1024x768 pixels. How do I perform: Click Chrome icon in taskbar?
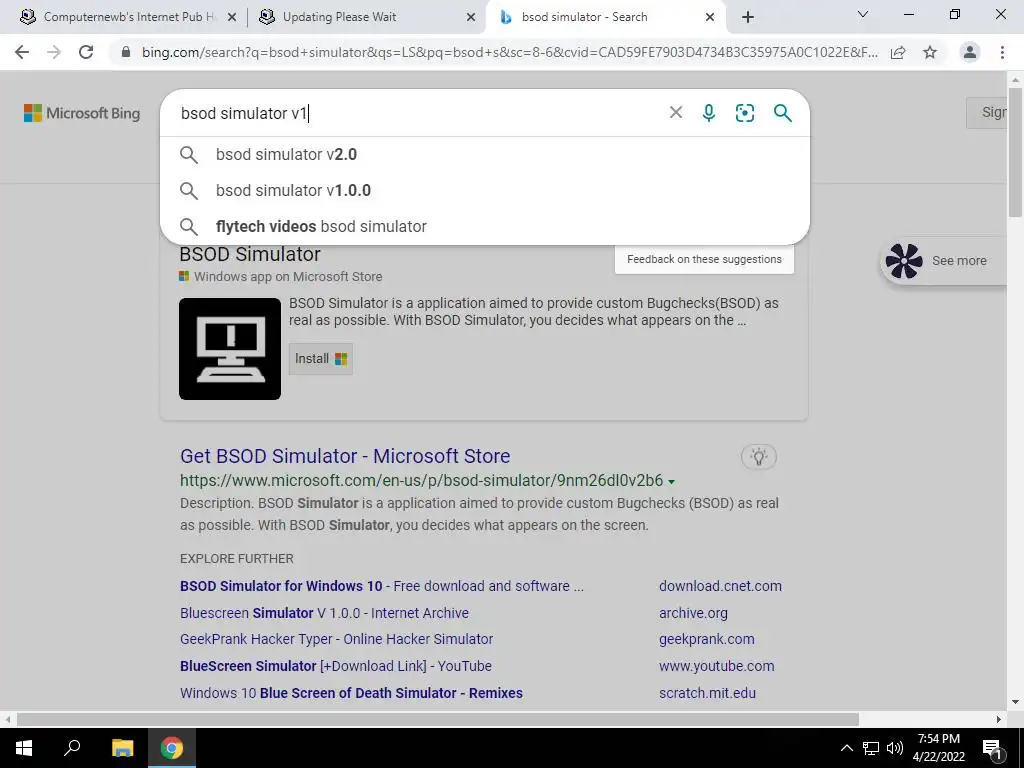tap(172, 748)
